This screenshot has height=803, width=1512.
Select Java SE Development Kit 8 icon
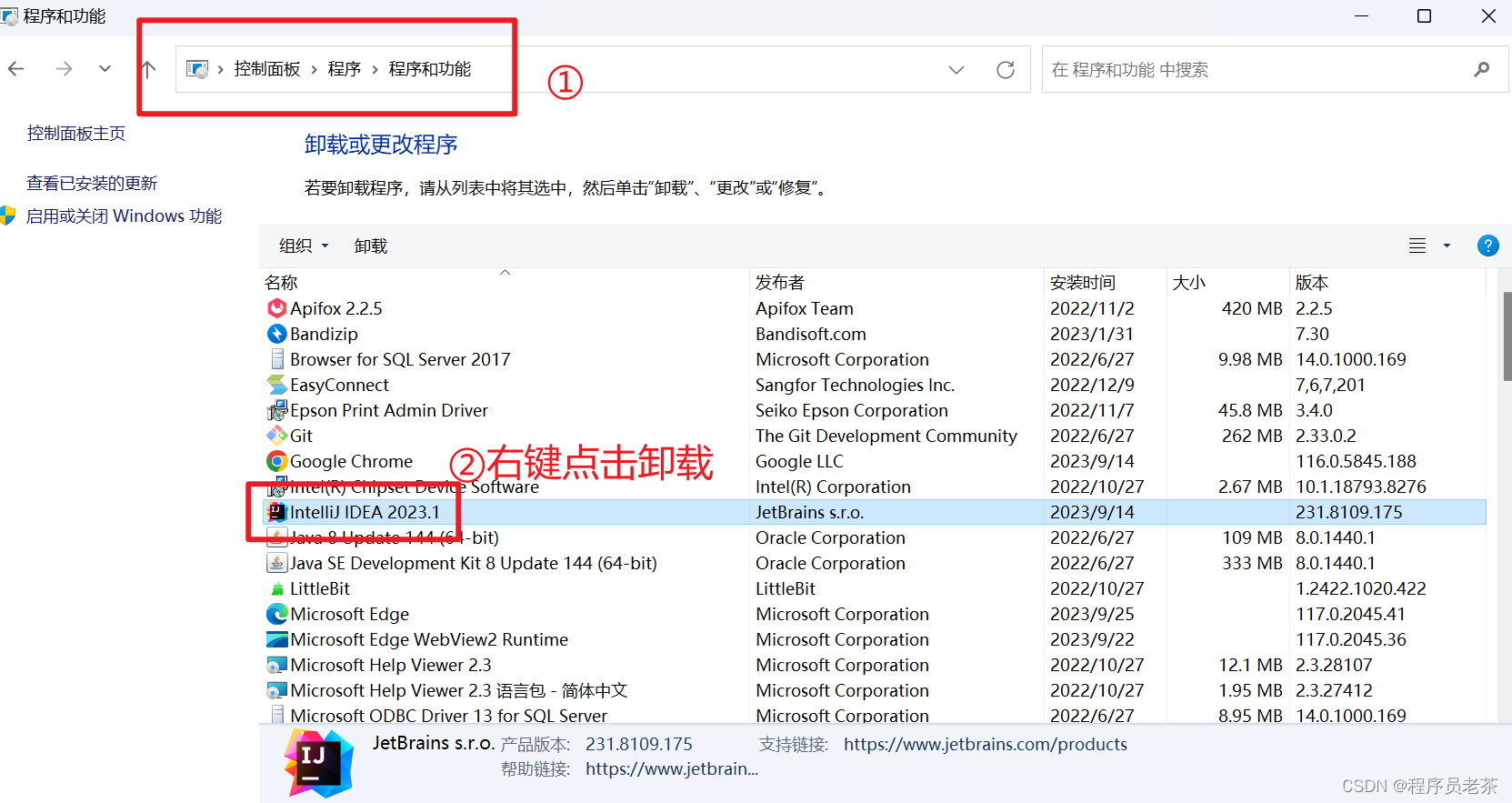tap(277, 563)
